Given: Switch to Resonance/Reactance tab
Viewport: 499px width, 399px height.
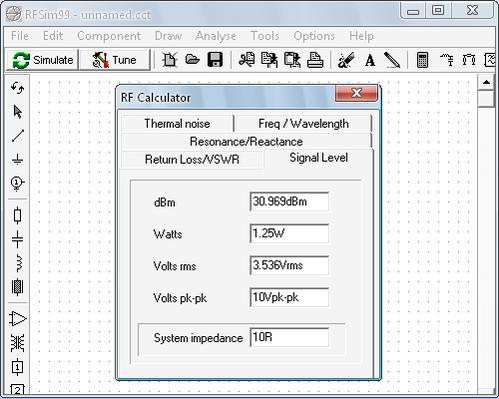Looking at the screenshot, I should tap(246, 141).
